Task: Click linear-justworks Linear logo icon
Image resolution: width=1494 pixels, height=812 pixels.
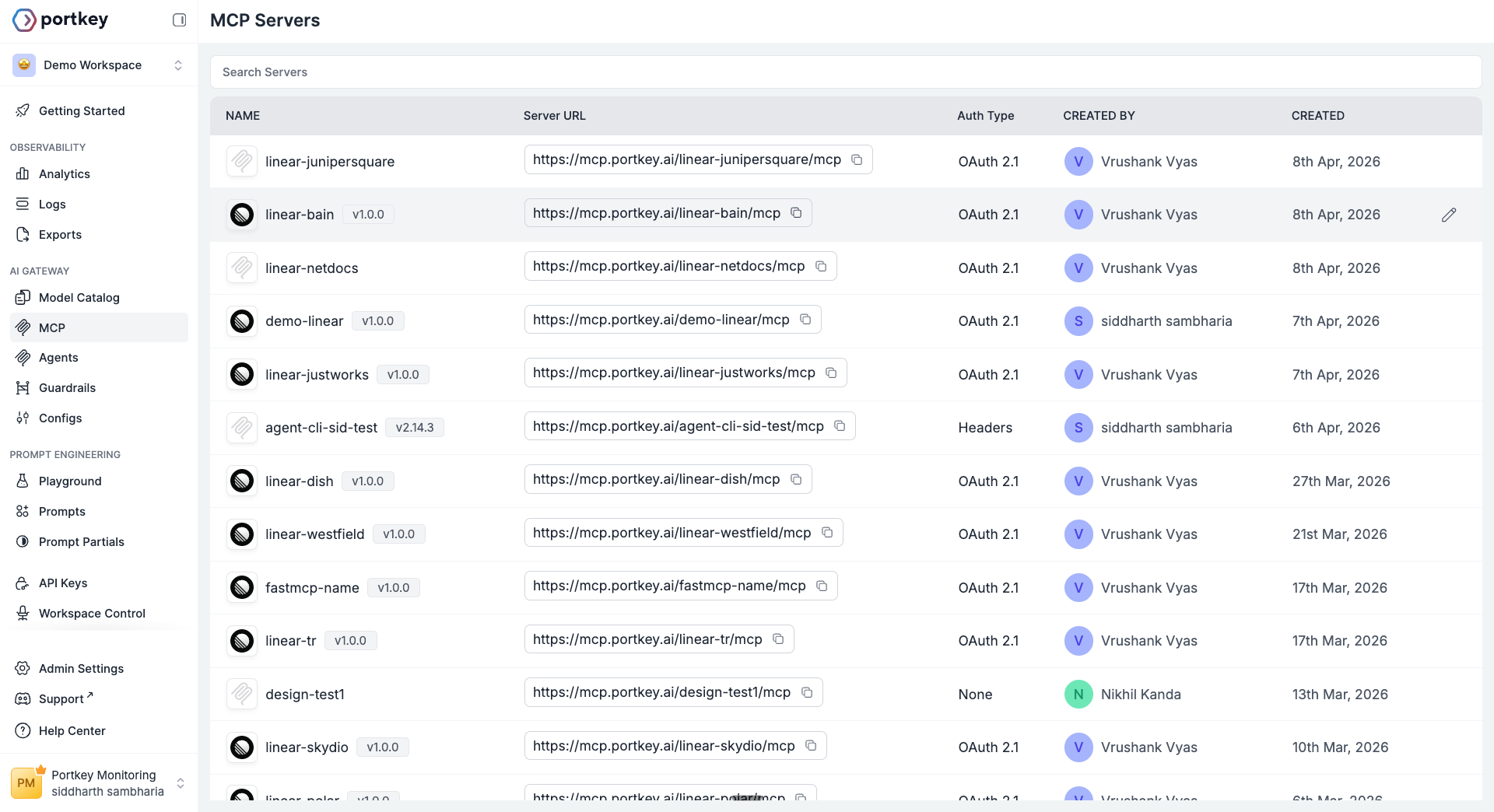Action: coord(242,374)
